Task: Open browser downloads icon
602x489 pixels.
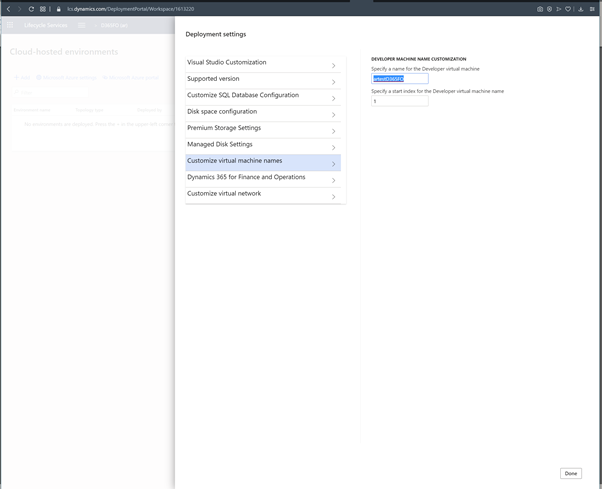Action: pyautogui.click(x=581, y=9)
